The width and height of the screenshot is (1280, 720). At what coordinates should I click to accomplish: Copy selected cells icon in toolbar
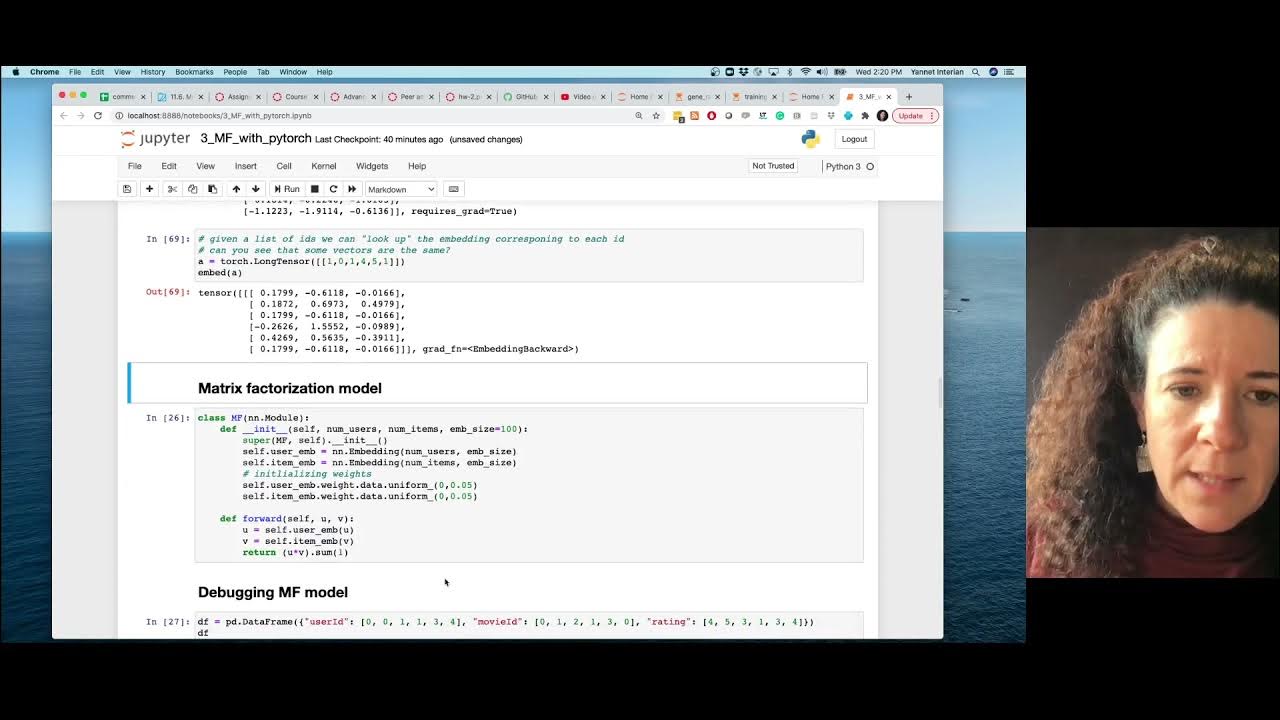(192, 189)
